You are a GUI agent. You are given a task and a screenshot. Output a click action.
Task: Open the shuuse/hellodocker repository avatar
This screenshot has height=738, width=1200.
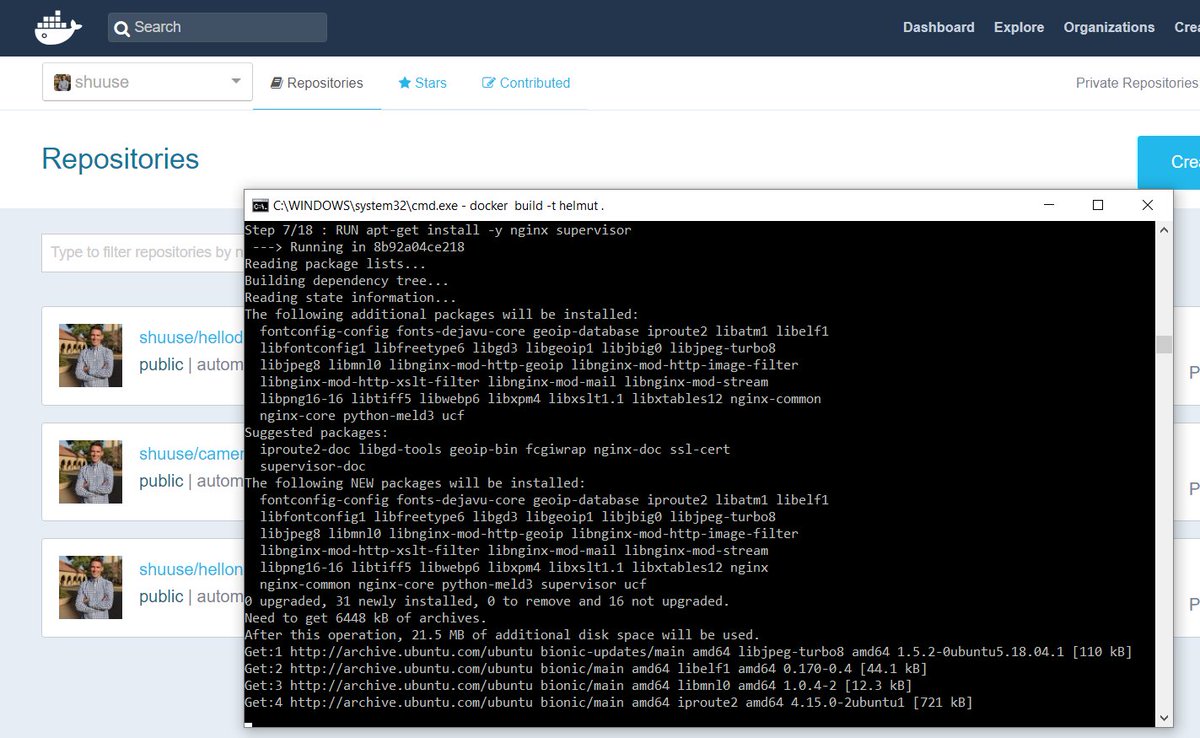coord(90,356)
